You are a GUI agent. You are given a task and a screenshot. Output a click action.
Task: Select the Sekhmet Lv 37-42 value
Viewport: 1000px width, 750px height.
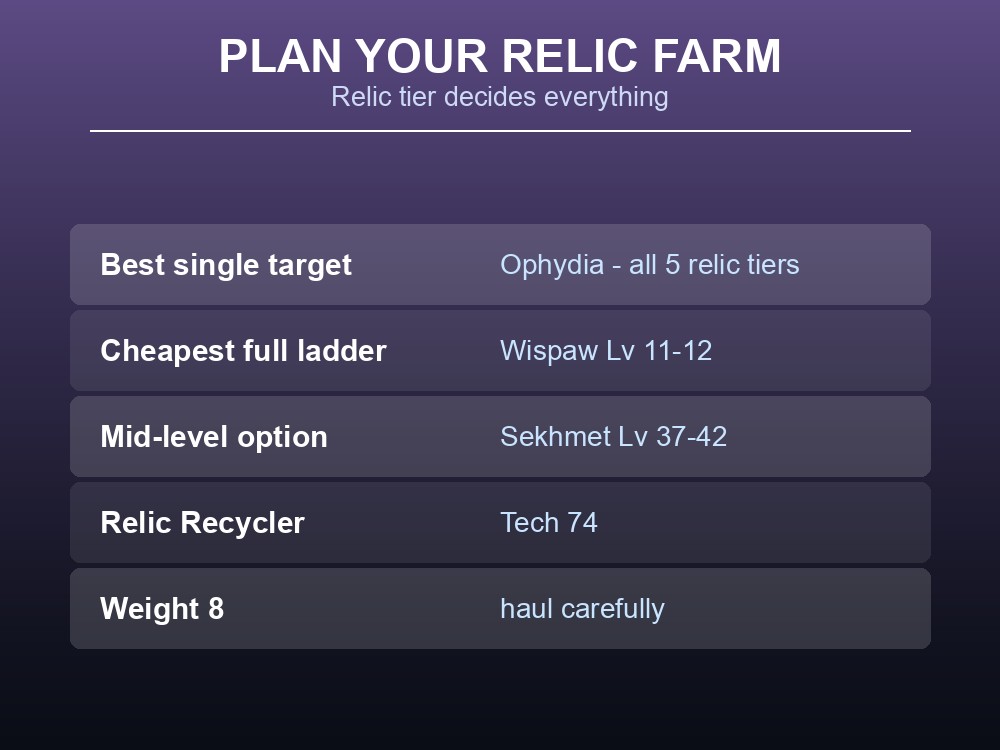(x=614, y=437)
